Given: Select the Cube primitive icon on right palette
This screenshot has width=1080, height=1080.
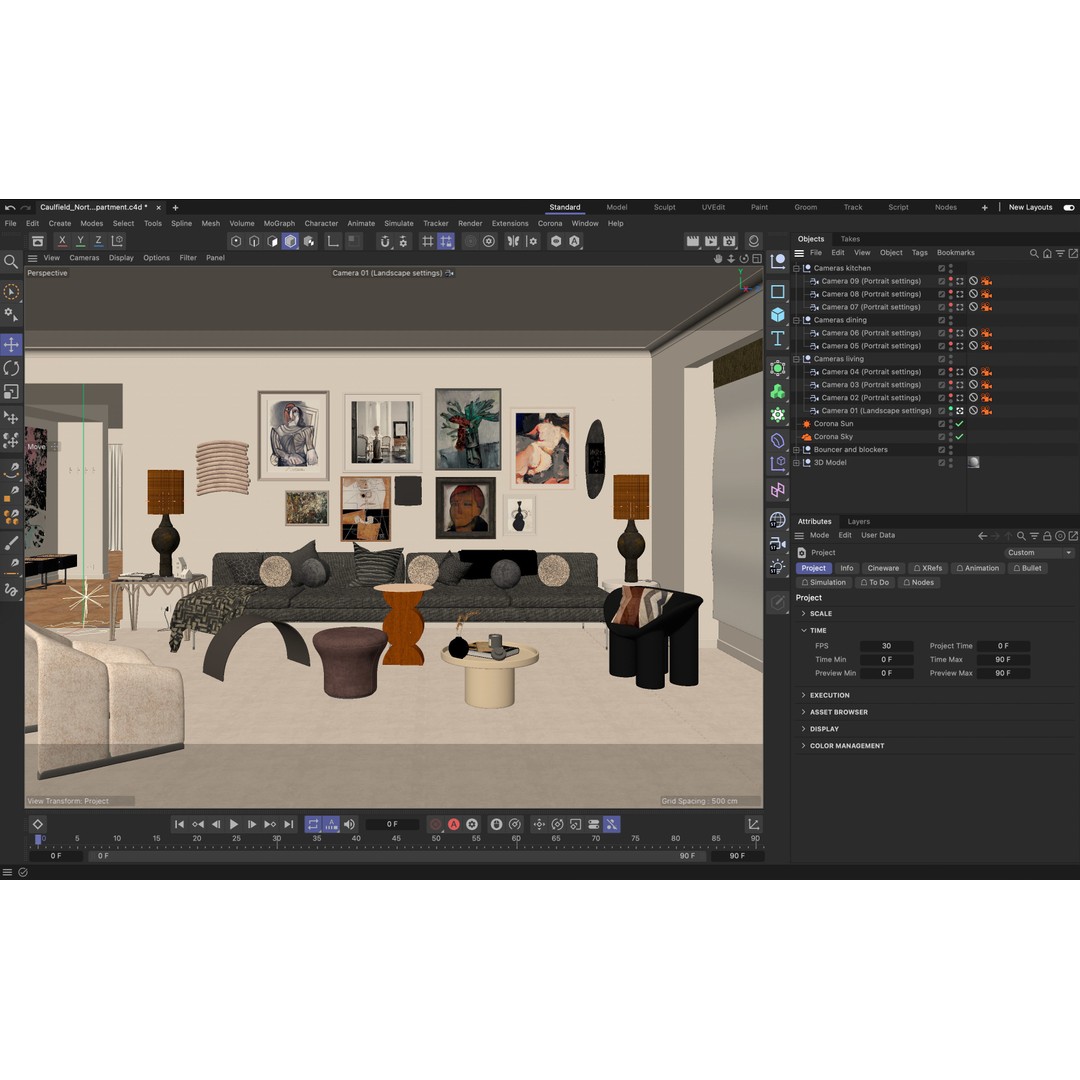Looking at the screenshot, I should click(x=778, y=314).
